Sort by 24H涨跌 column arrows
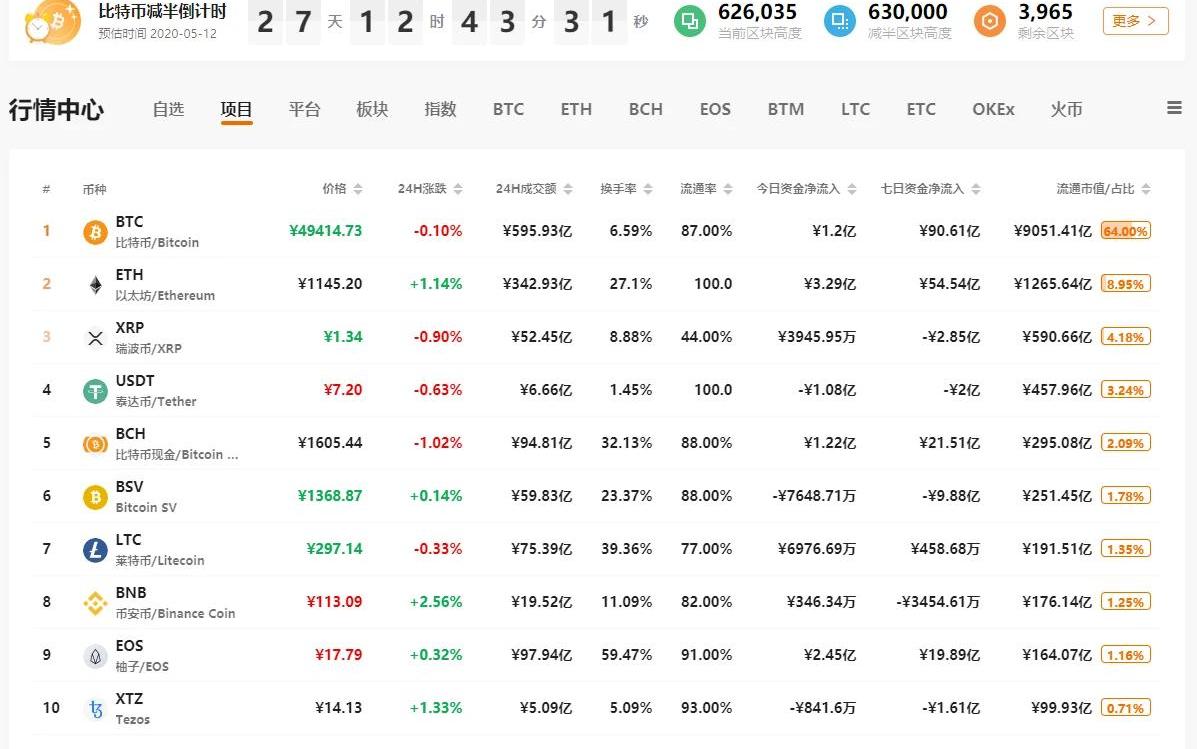 [x=458, y=189]
